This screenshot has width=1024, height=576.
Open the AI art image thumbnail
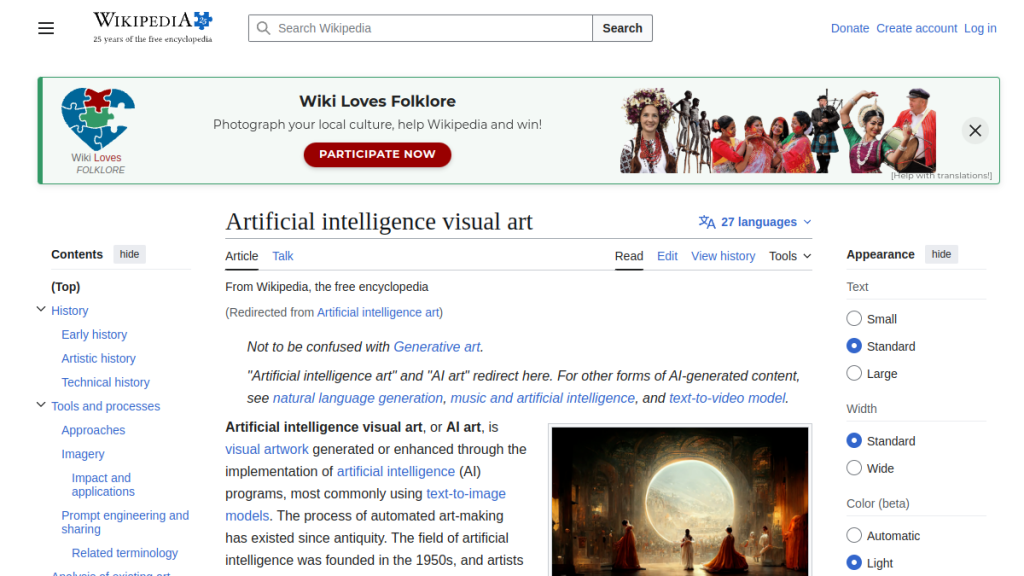pyautogui.click(x=679, y=500)
